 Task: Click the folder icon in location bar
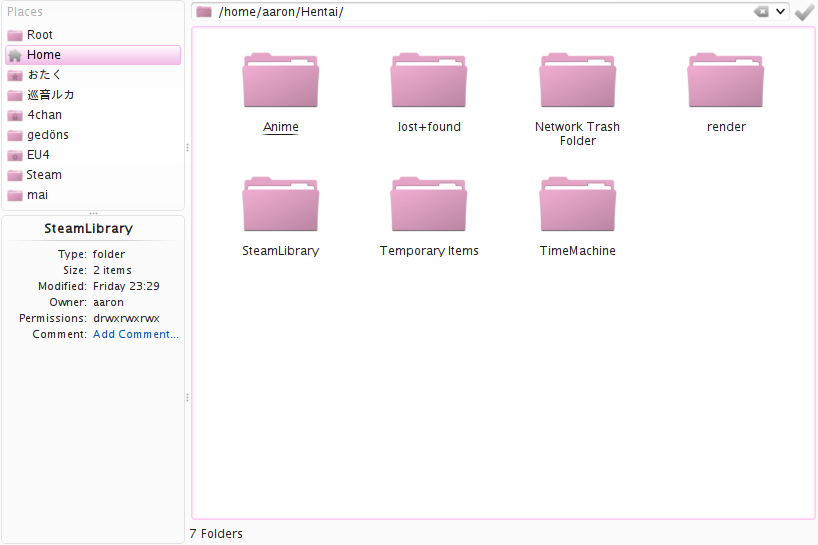pyautogui.click(x=203, y=11)
